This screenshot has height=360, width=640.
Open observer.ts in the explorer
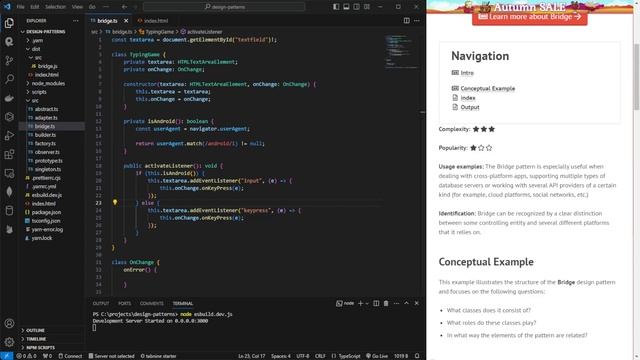coord(47,152)
